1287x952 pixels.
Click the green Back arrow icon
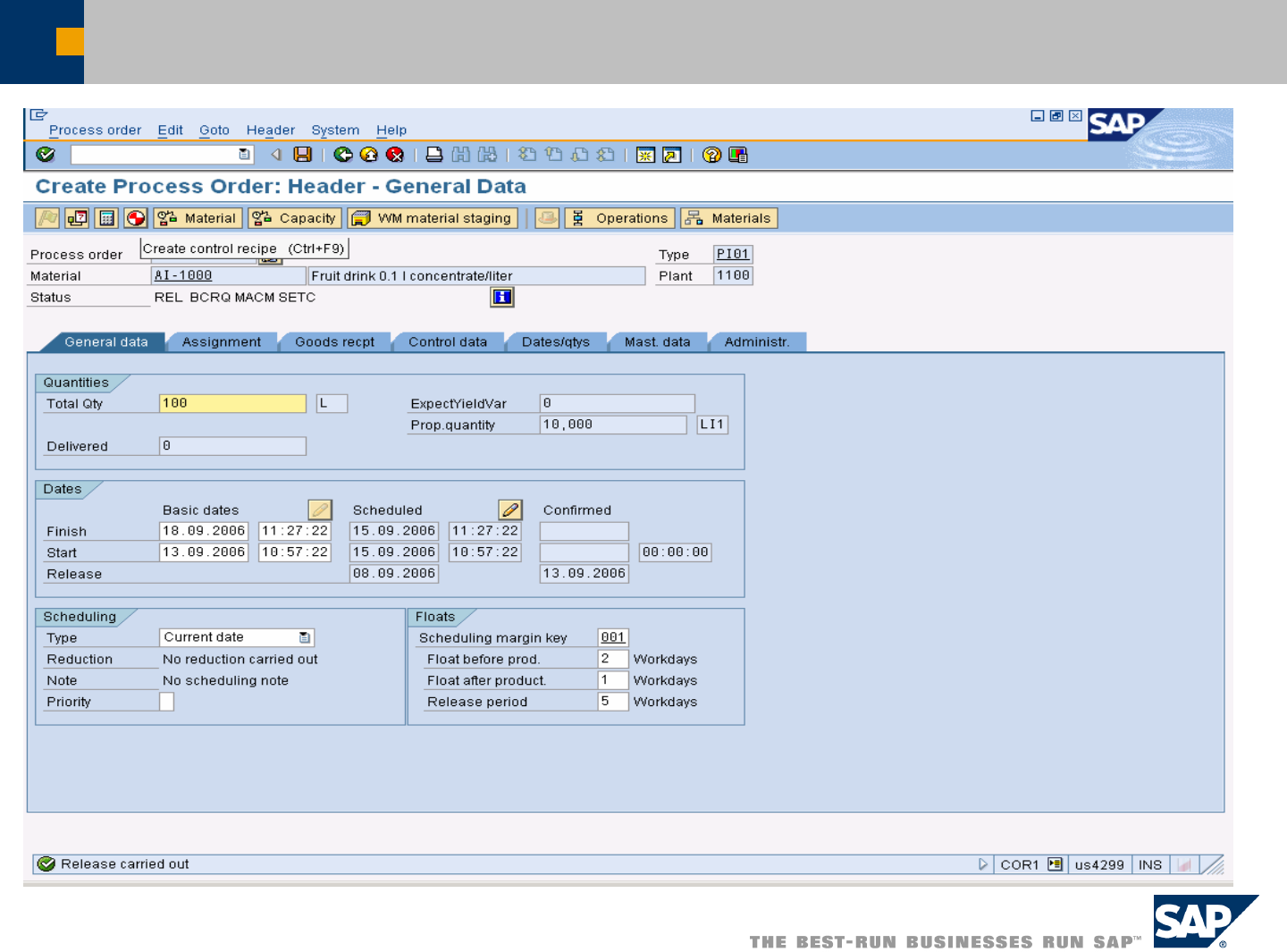point(343,155)
